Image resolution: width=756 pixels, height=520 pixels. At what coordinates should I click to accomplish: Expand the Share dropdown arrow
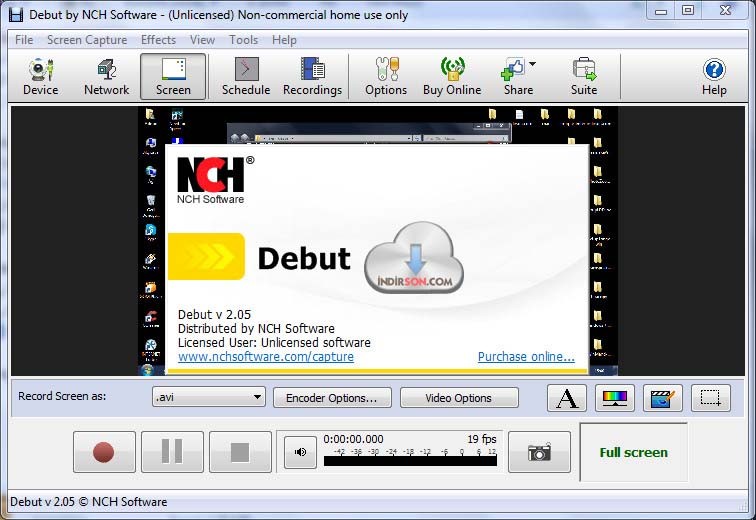coord(533,64)
